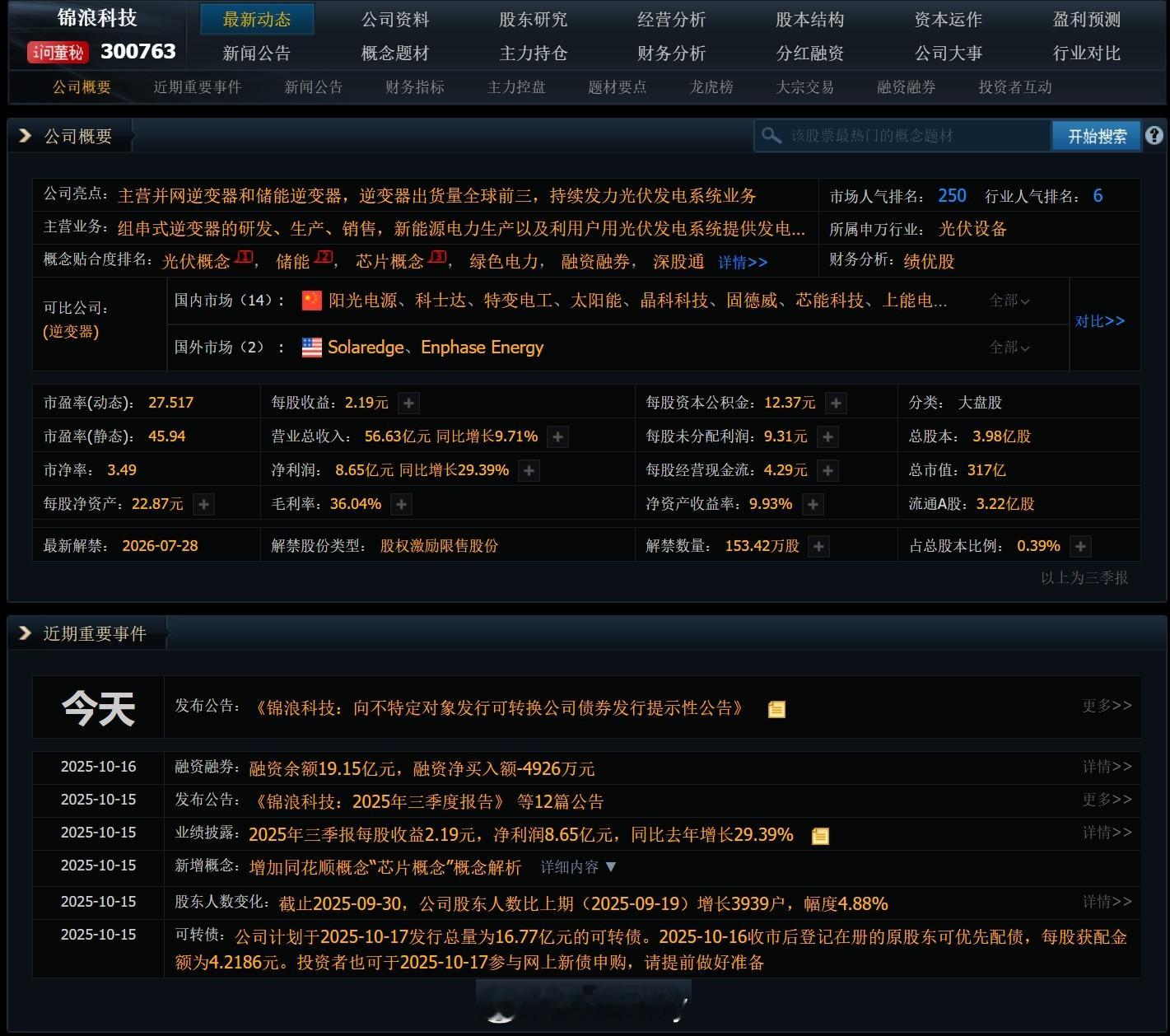Select the 最新动态 main tab
The width and height of the screenshot is (1170, 1036).
pos(257,19)
